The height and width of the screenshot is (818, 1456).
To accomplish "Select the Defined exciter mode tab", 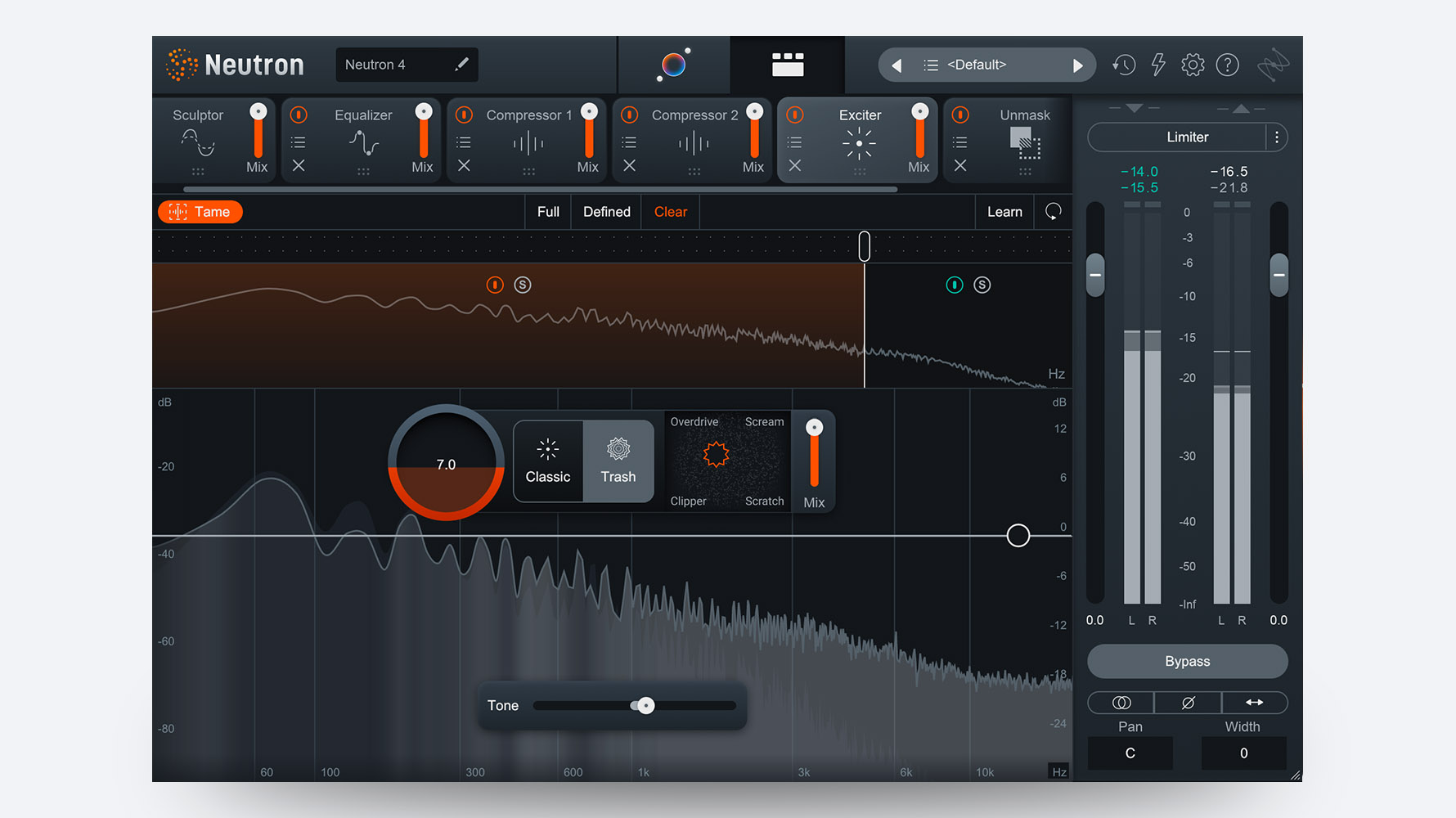I will point(606,212).
